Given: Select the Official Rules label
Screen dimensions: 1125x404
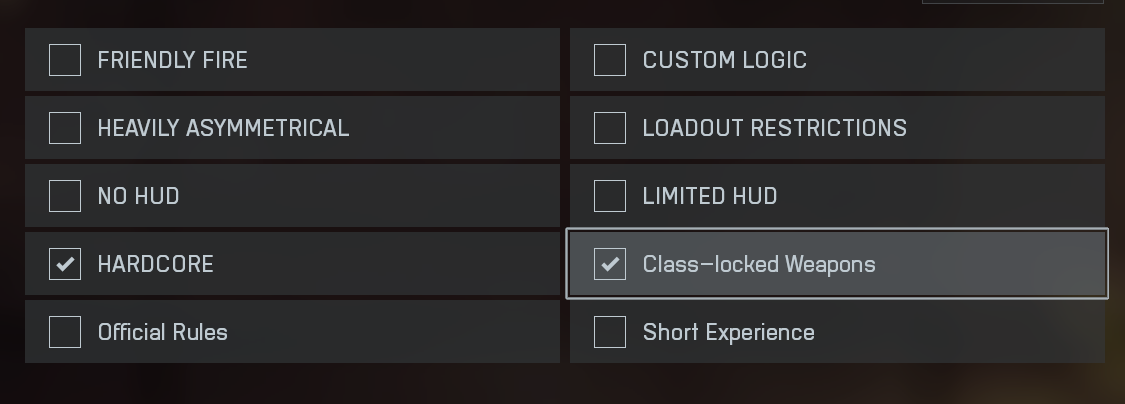Looking at the screenshot, I should click(162, 332).
